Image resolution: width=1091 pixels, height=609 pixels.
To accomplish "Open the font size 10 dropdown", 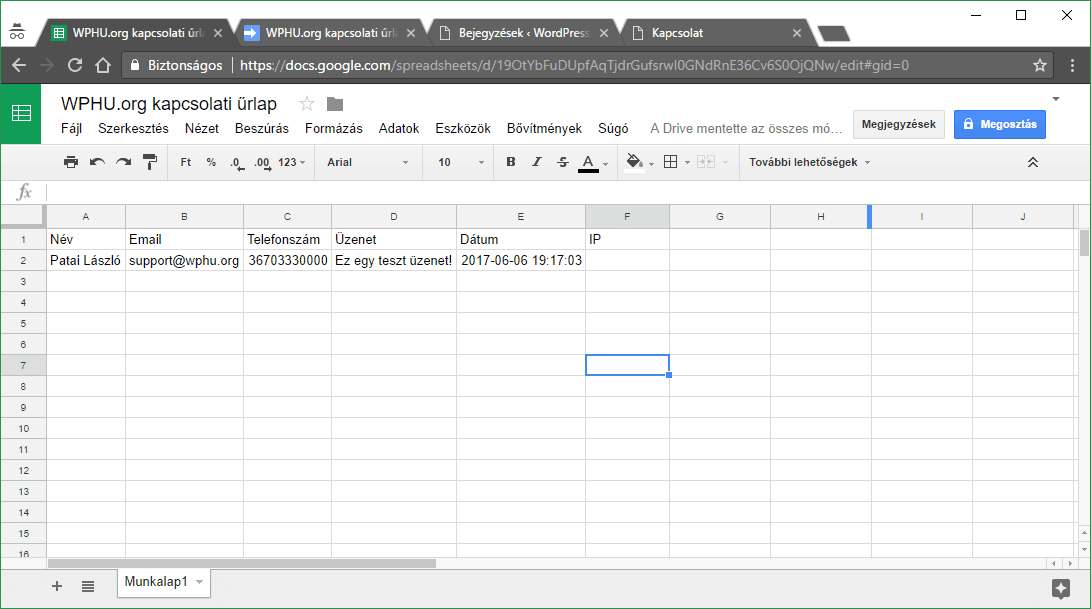I will 460,162.
